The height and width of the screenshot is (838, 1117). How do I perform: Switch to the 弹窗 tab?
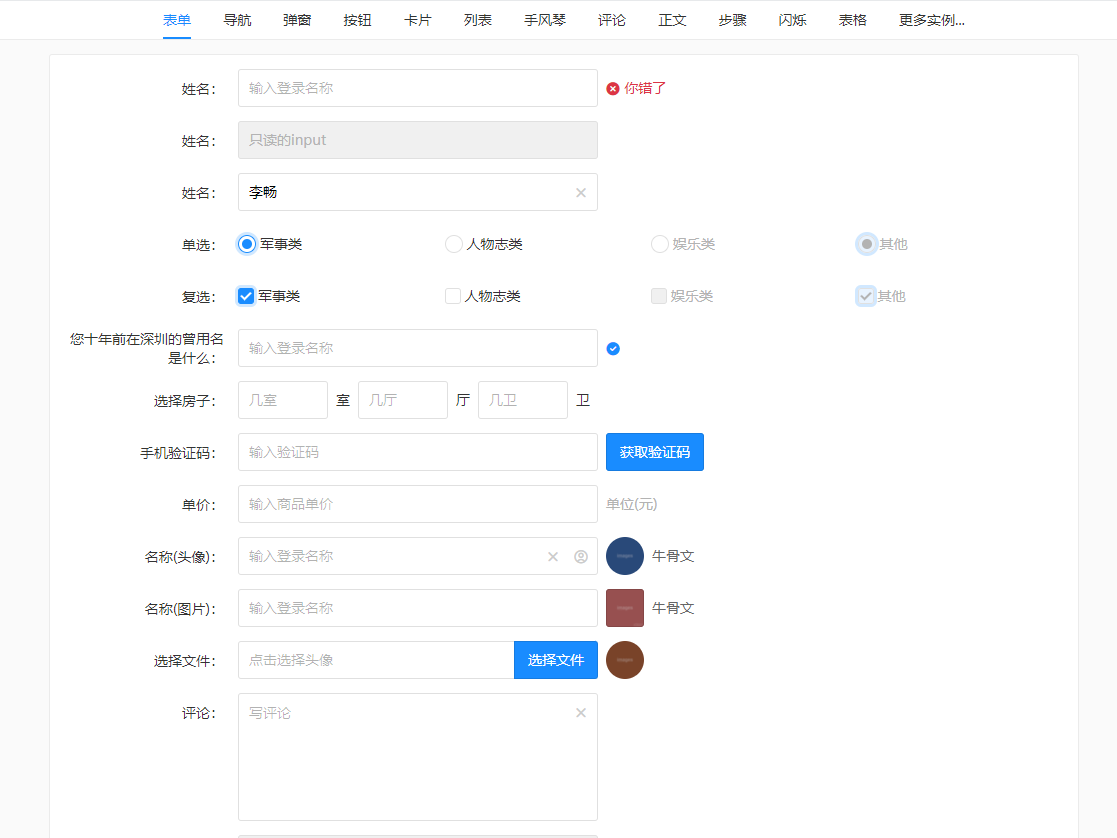(x=296, y=18)
